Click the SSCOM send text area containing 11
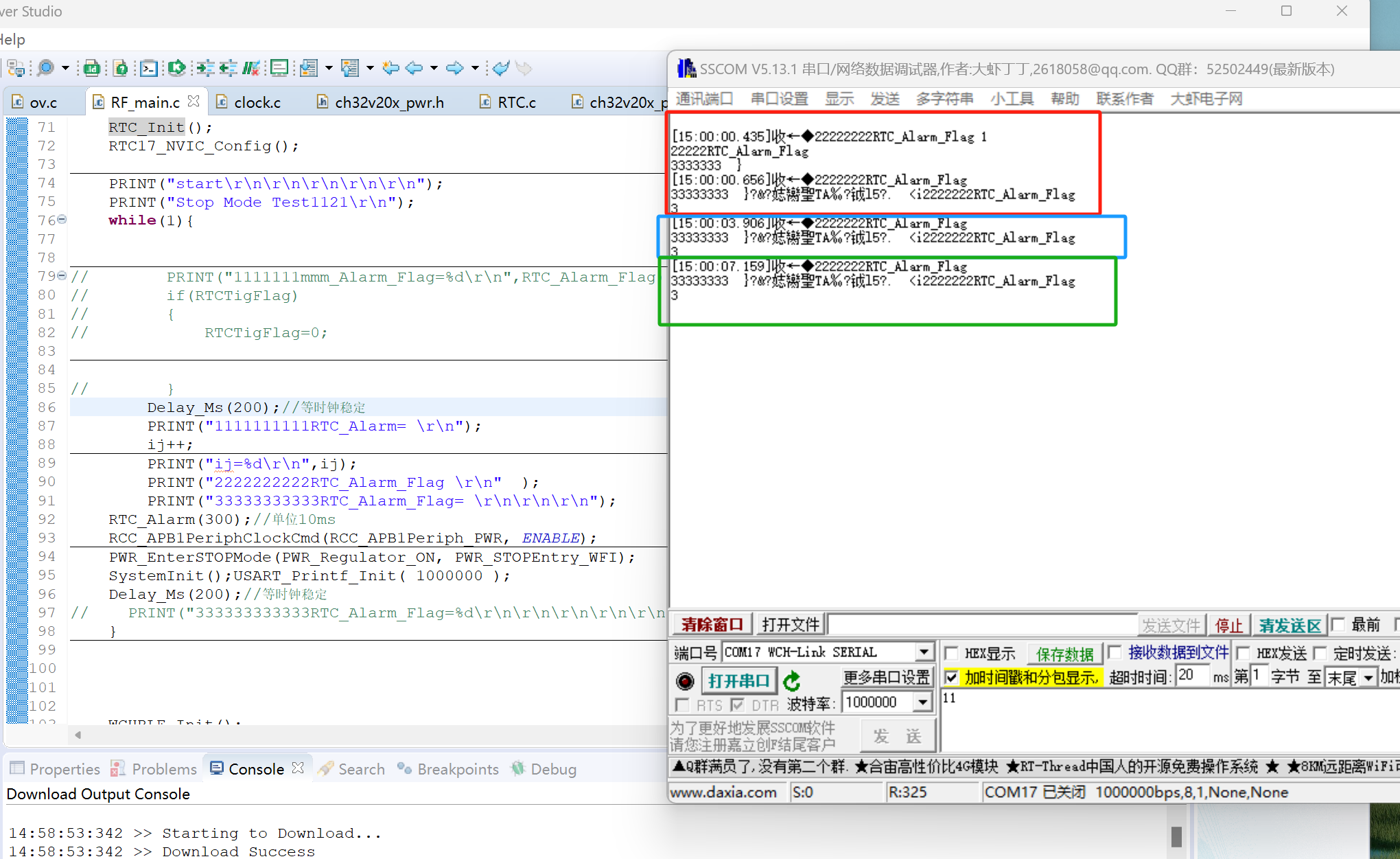1400x859 pixels. tap(1170, 720)
